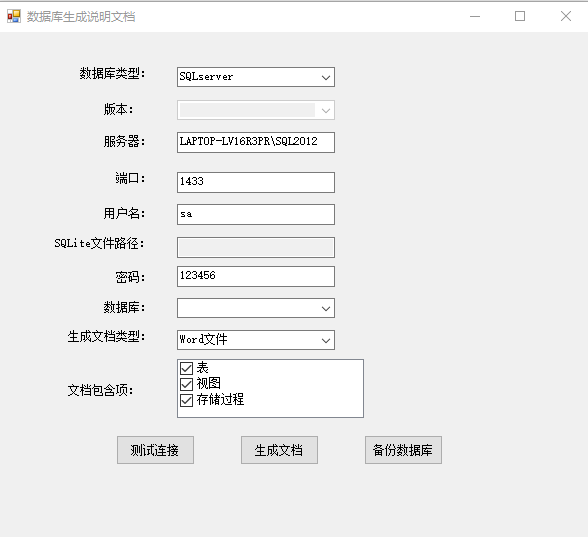
Task: Click the disabled 版本 dropdown
Action: (256, 110)
